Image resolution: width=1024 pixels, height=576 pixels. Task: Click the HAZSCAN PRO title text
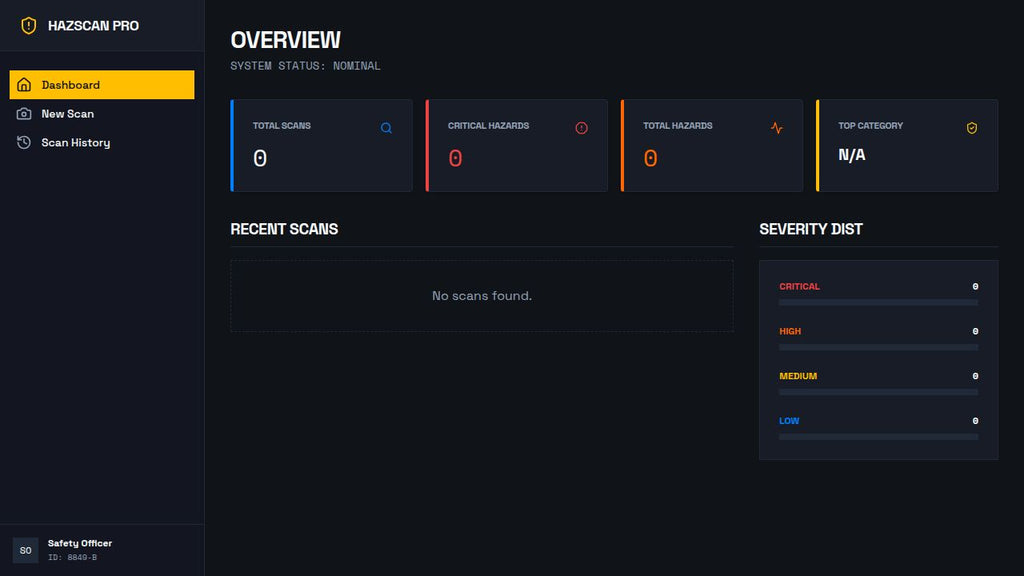(93, 26)
